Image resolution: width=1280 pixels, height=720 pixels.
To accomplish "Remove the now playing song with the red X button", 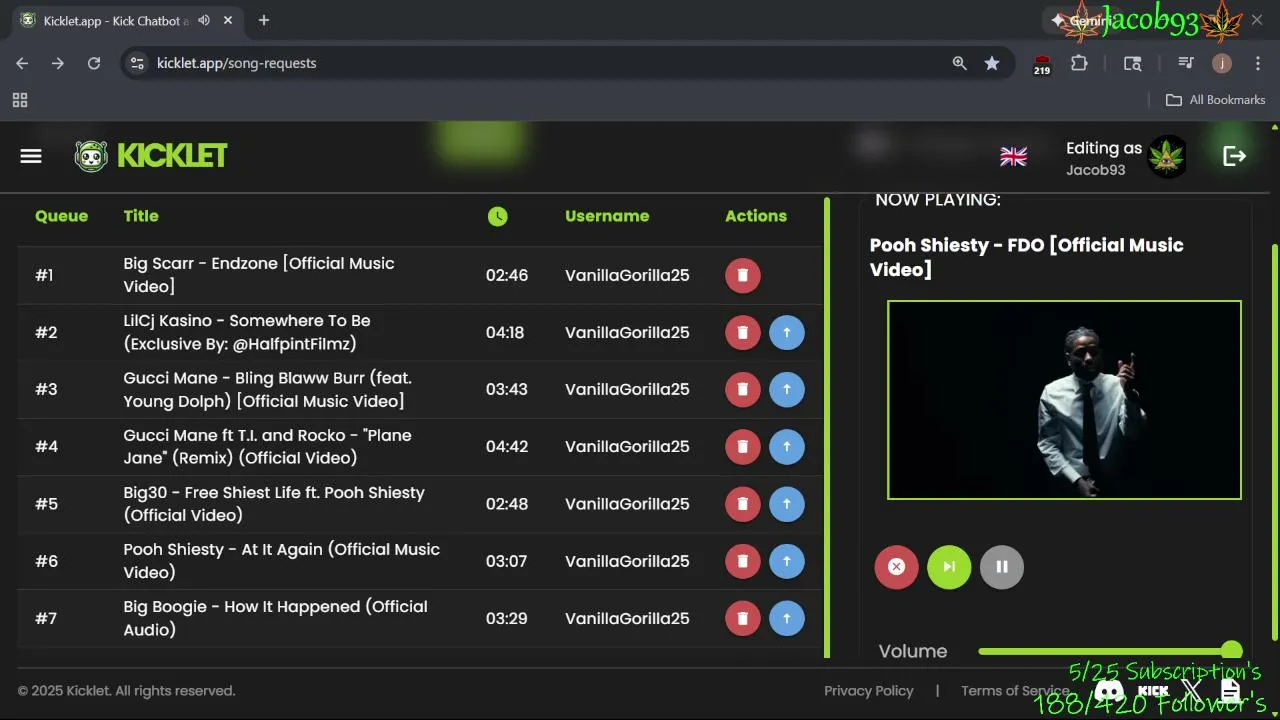I will 896,567.
